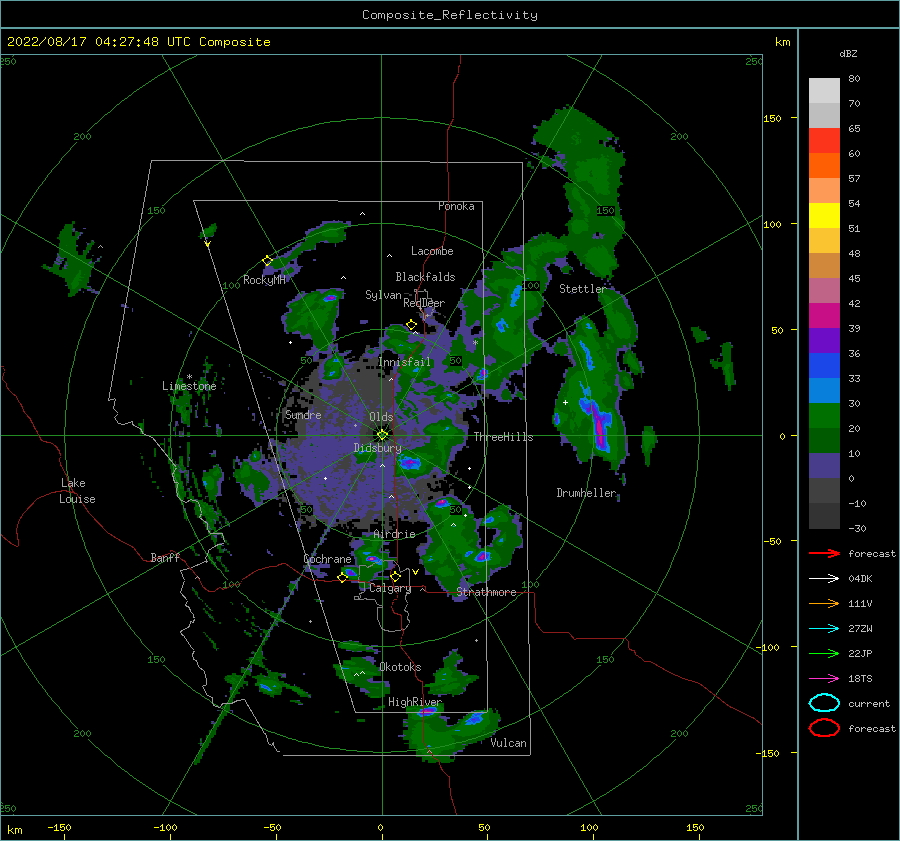Viewport: 900px width, 841px height.
Task: Click the Cochrane label
Action: coord(327,559)
